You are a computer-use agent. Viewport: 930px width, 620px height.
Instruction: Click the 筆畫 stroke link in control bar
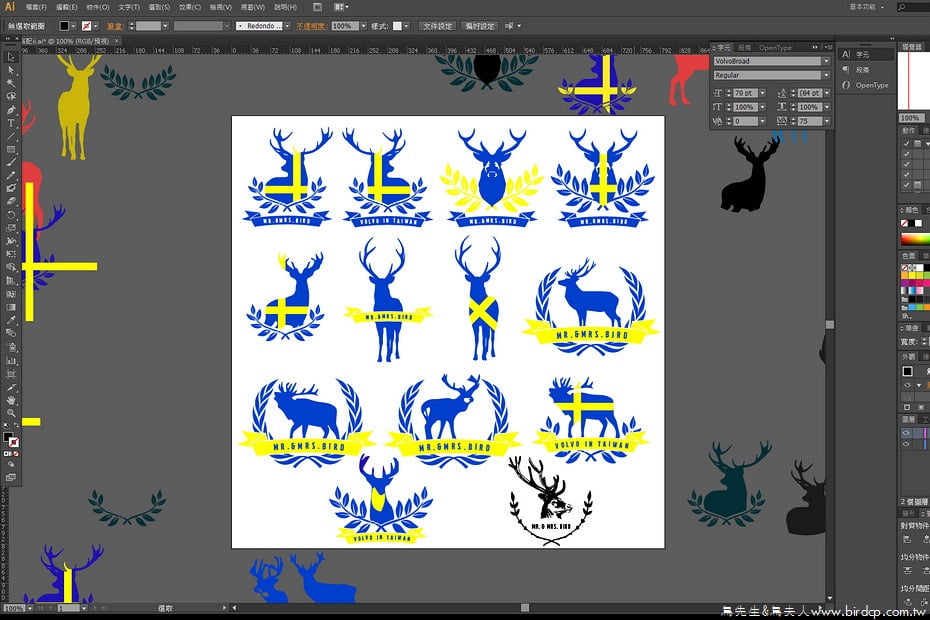coord(114,26)
